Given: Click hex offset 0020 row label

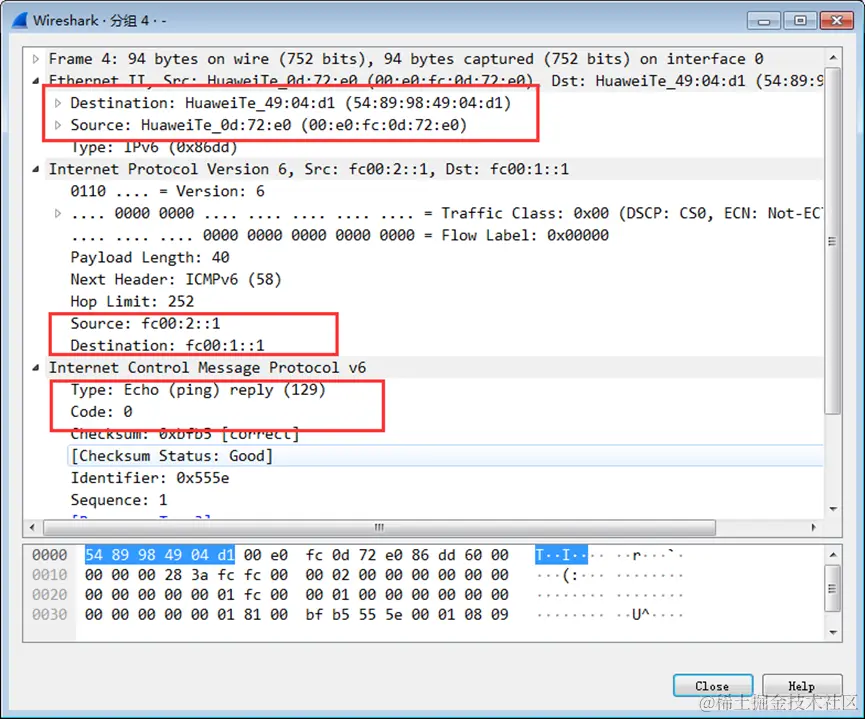Looking at the screenshot, I should click(50, 595).
